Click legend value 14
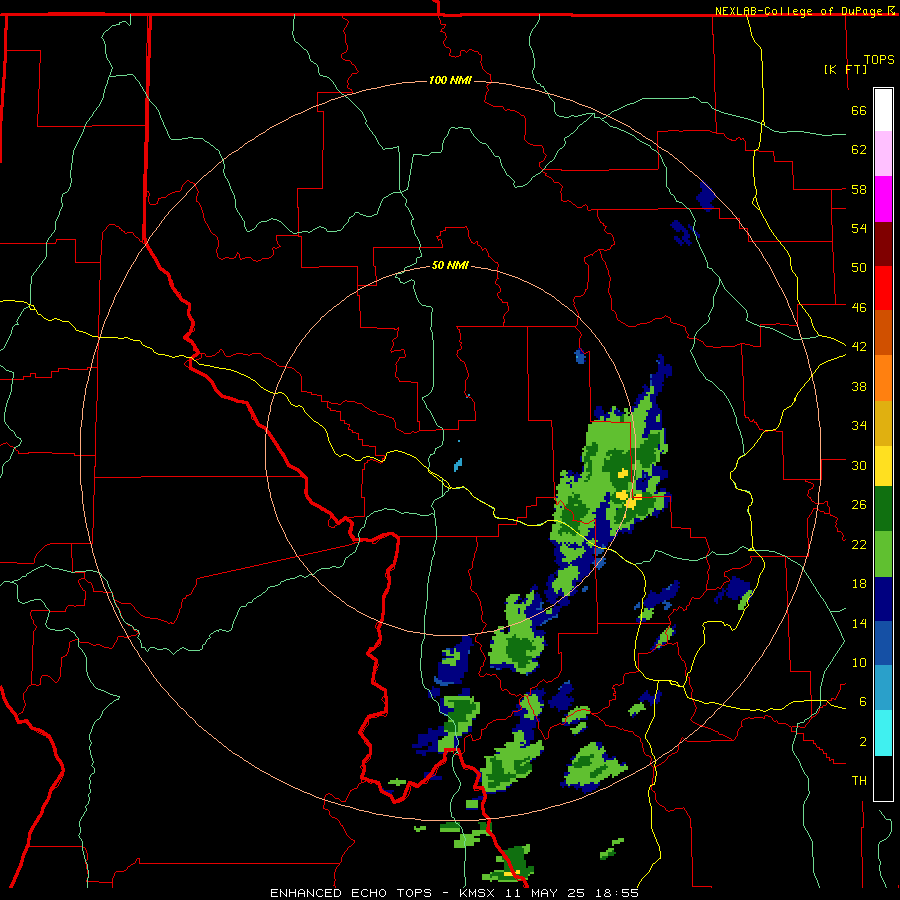The width and height of the screenshot is (900, 900). click(x=859, y=623)
